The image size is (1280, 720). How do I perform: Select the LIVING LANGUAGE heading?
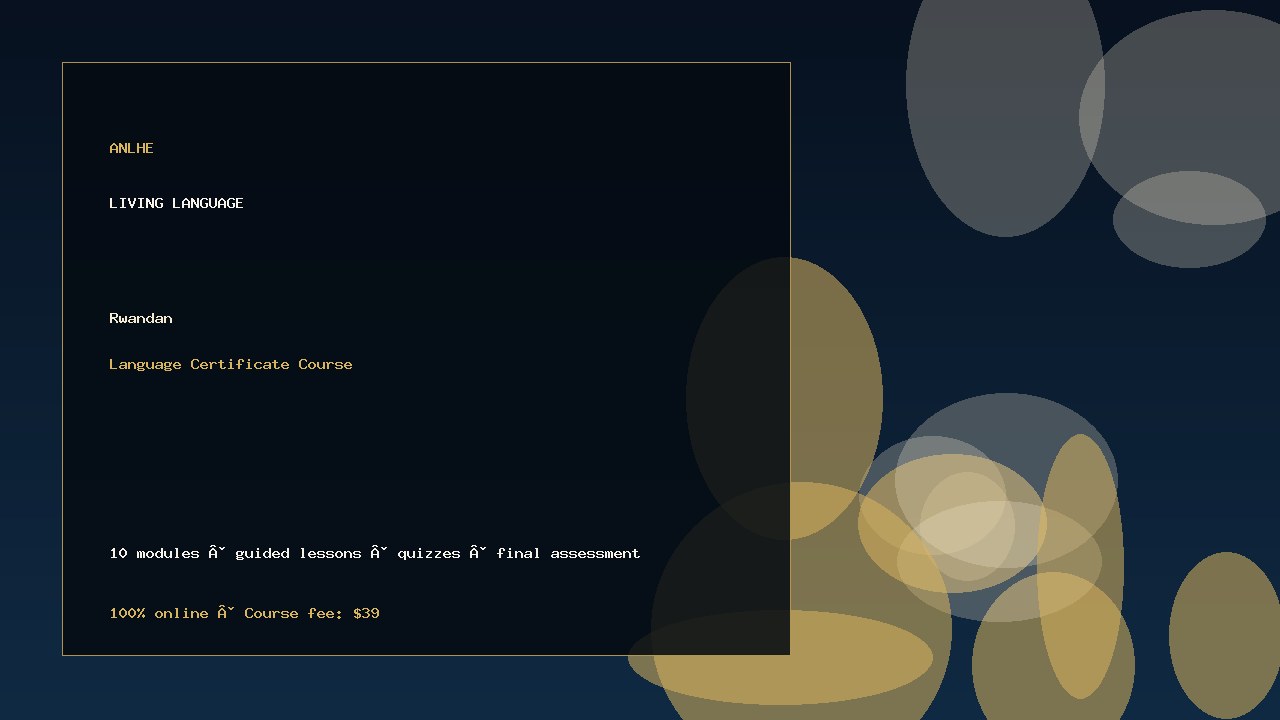point(176,203)
